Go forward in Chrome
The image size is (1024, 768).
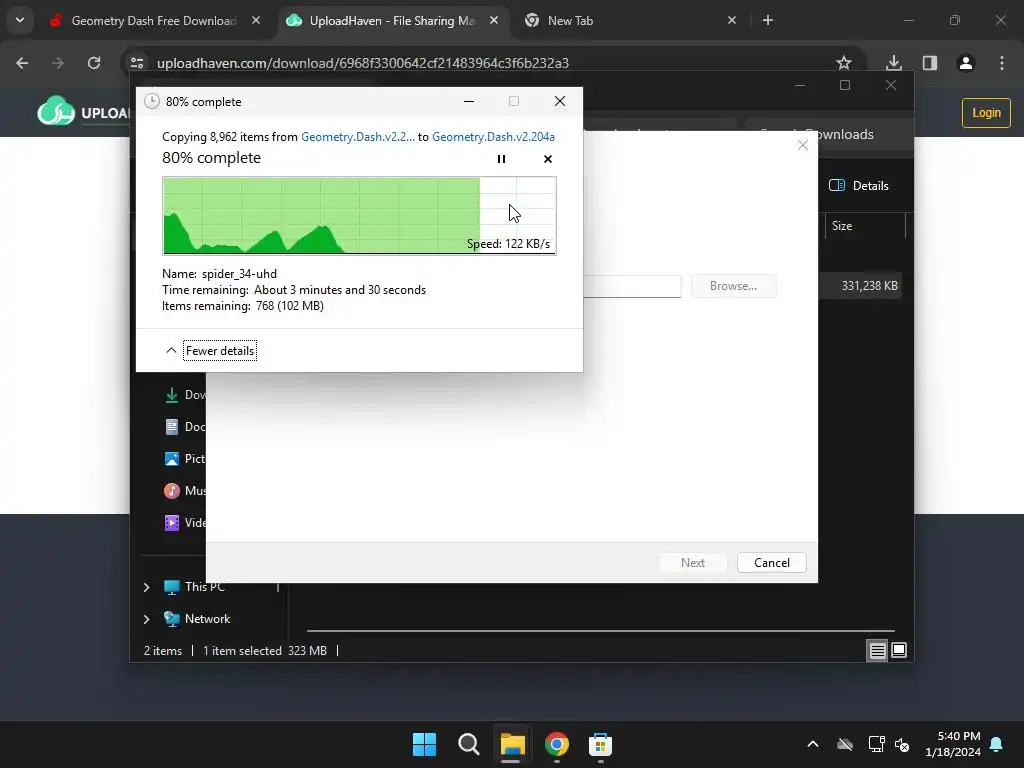click(x=57, y=63)
